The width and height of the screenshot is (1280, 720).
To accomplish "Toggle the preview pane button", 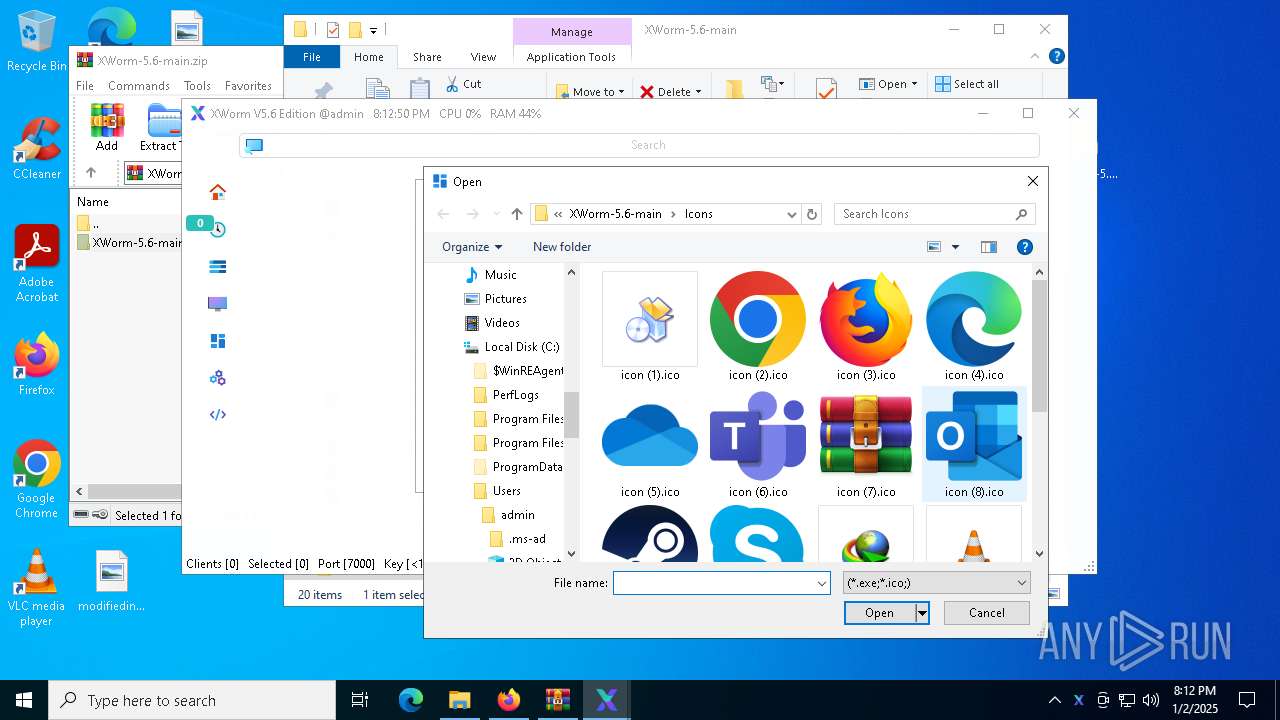I will (x=989, y=247).
